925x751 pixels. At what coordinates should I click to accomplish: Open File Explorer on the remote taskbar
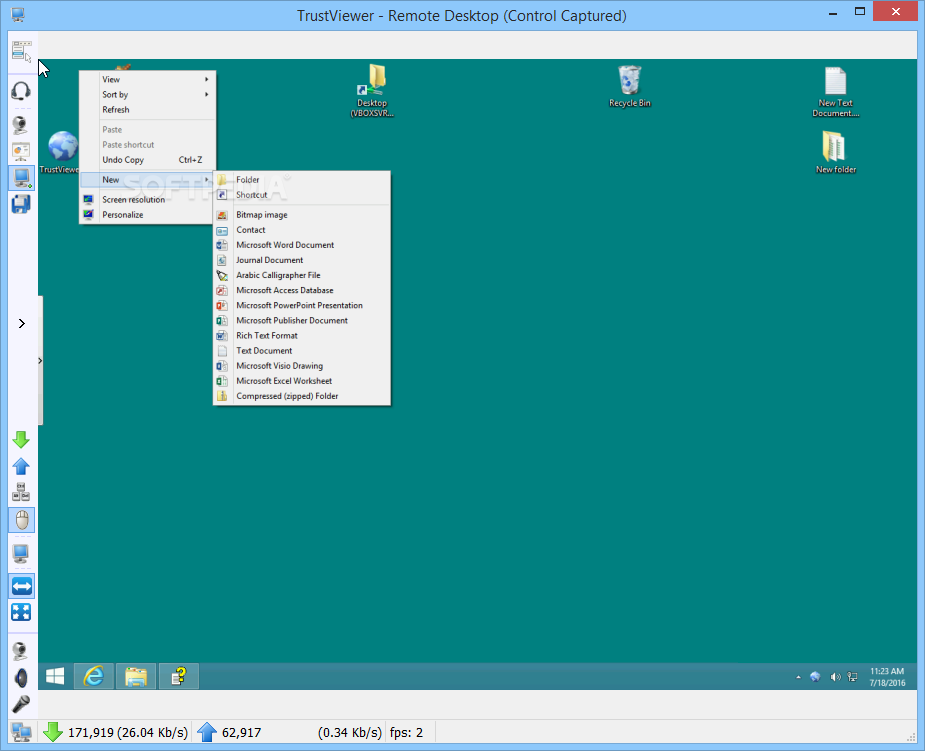136,676
